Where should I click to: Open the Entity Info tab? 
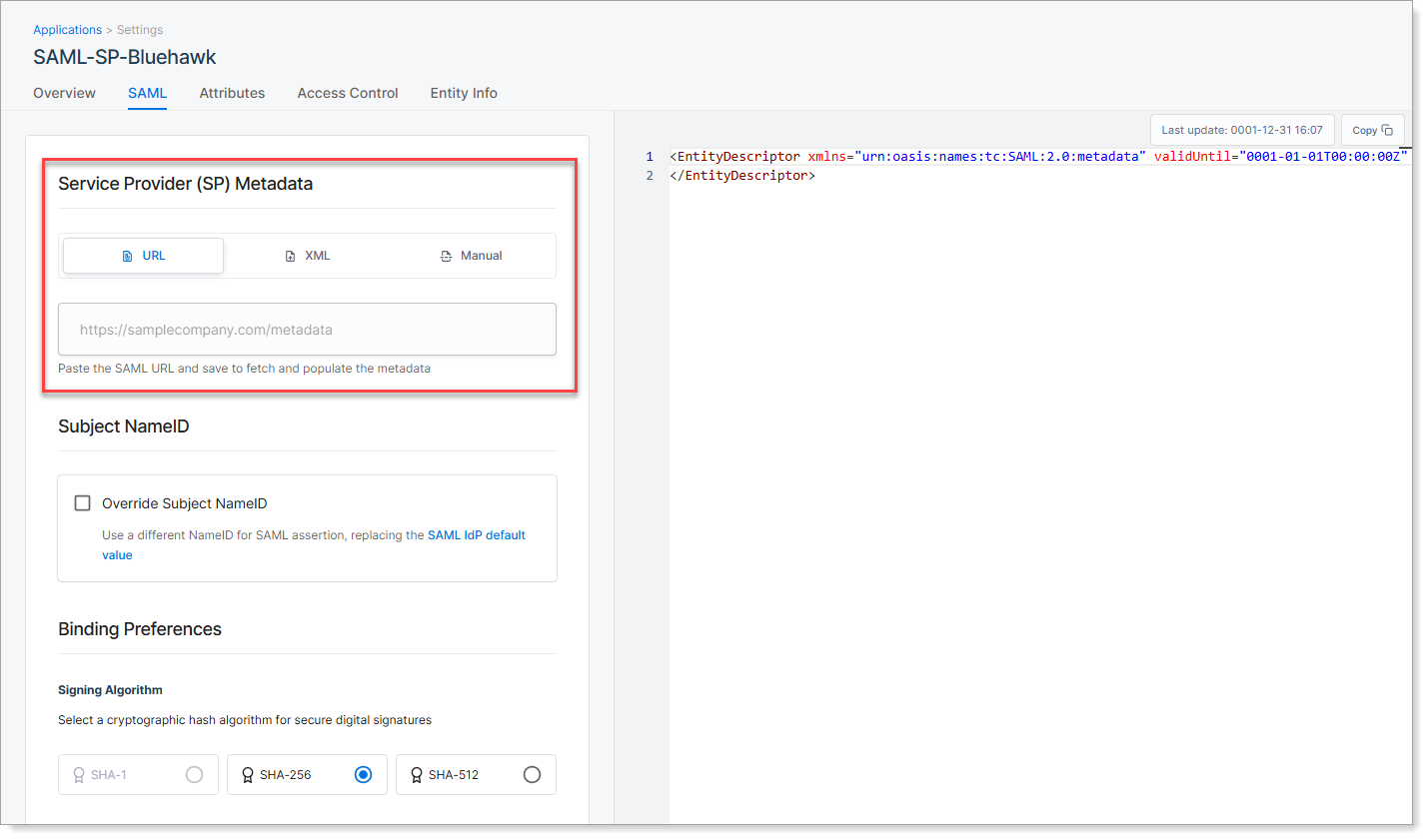point(464,93)
